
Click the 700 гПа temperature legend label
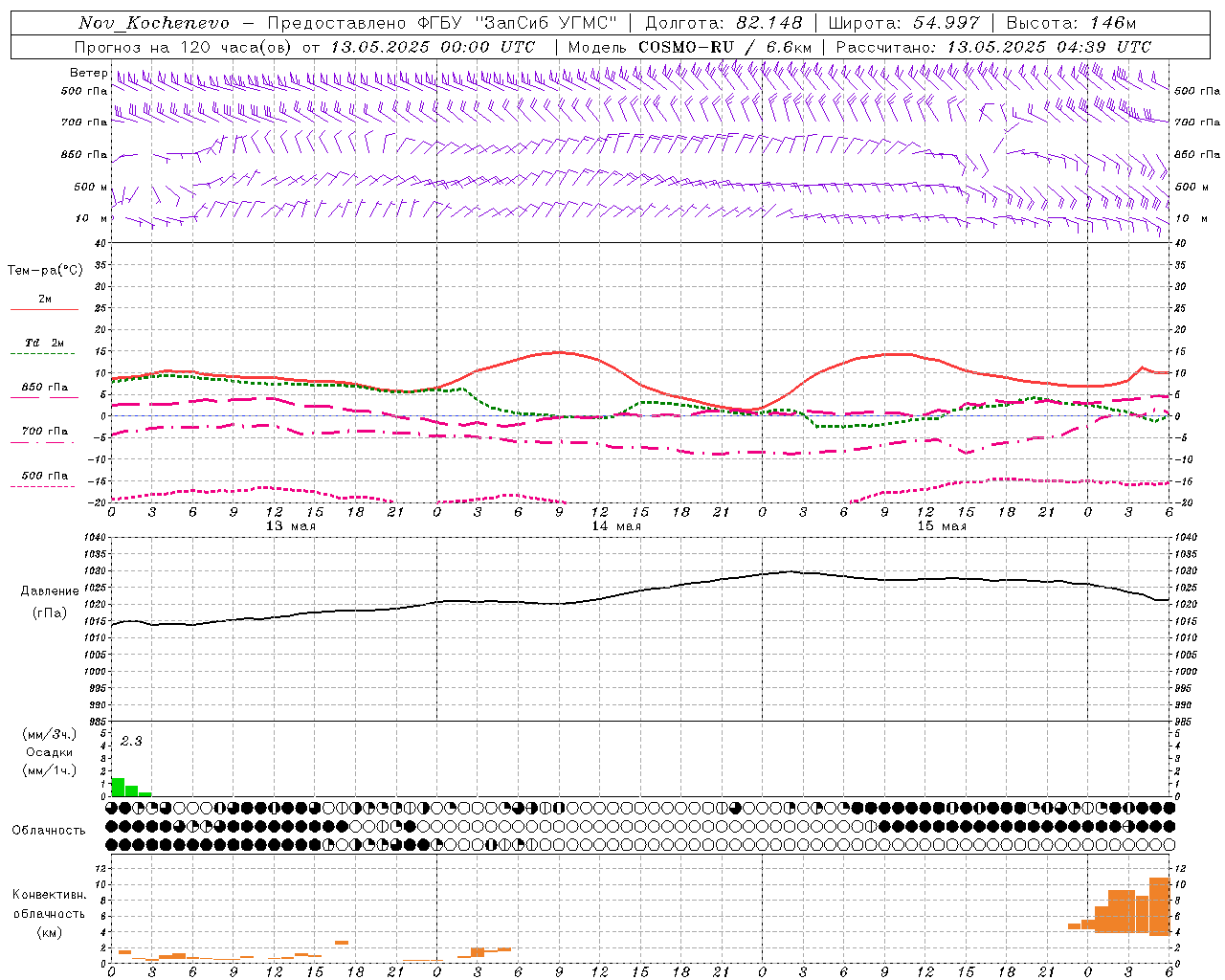(45, 431)
